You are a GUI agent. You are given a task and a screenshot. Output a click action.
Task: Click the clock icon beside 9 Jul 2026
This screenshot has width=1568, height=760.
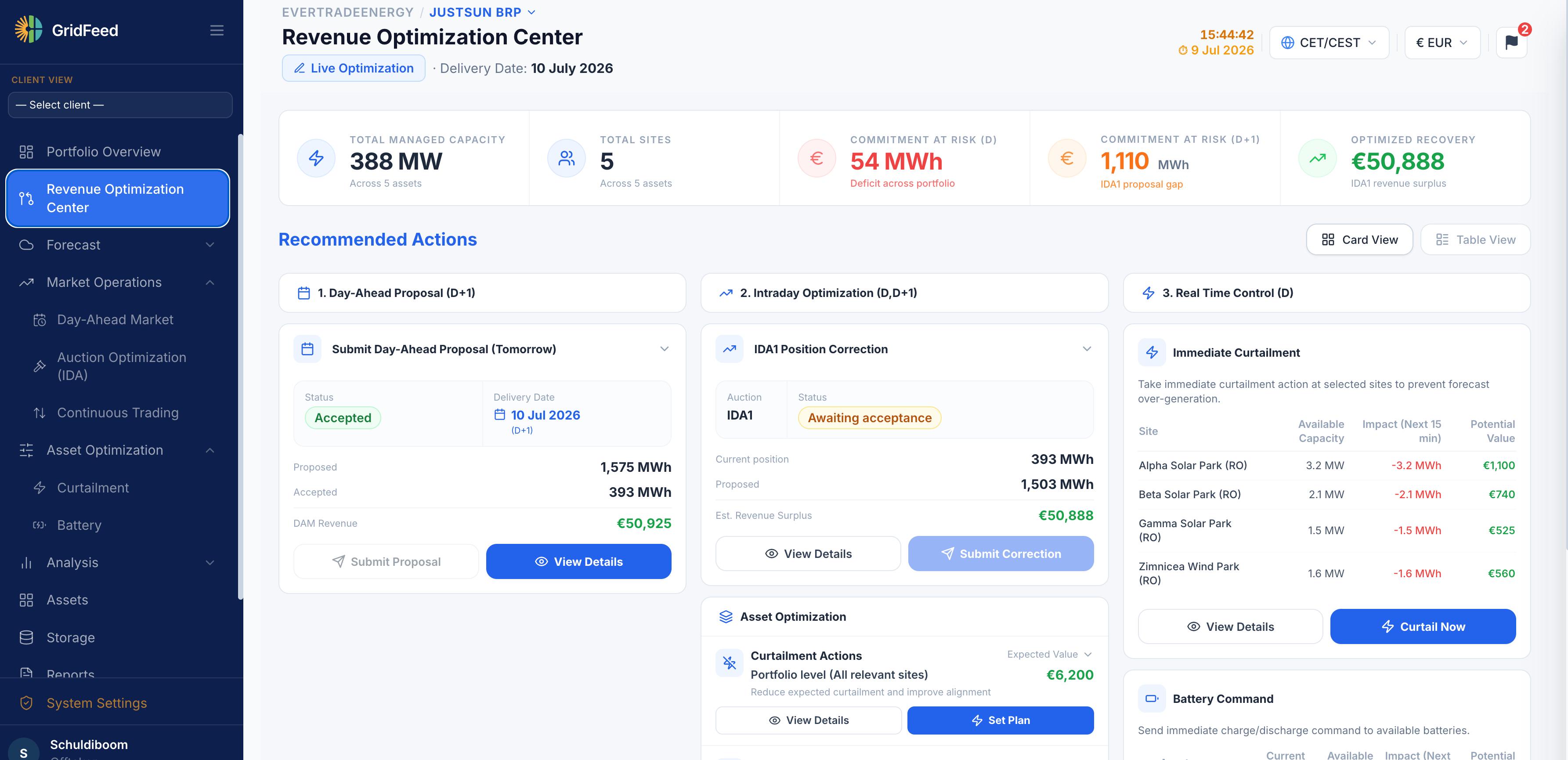[x=1183, y=51]
